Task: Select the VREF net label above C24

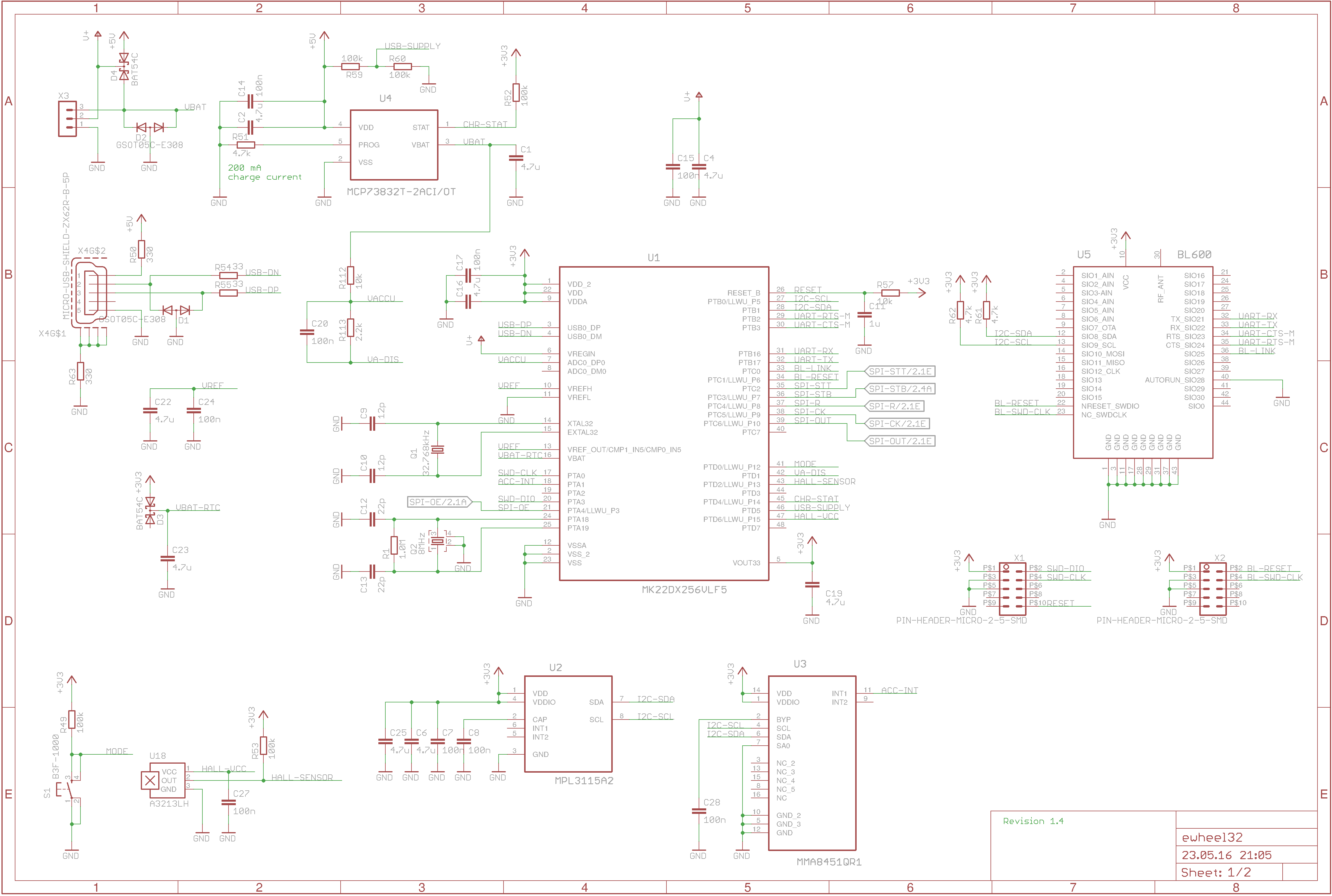Action: point(213,386)
